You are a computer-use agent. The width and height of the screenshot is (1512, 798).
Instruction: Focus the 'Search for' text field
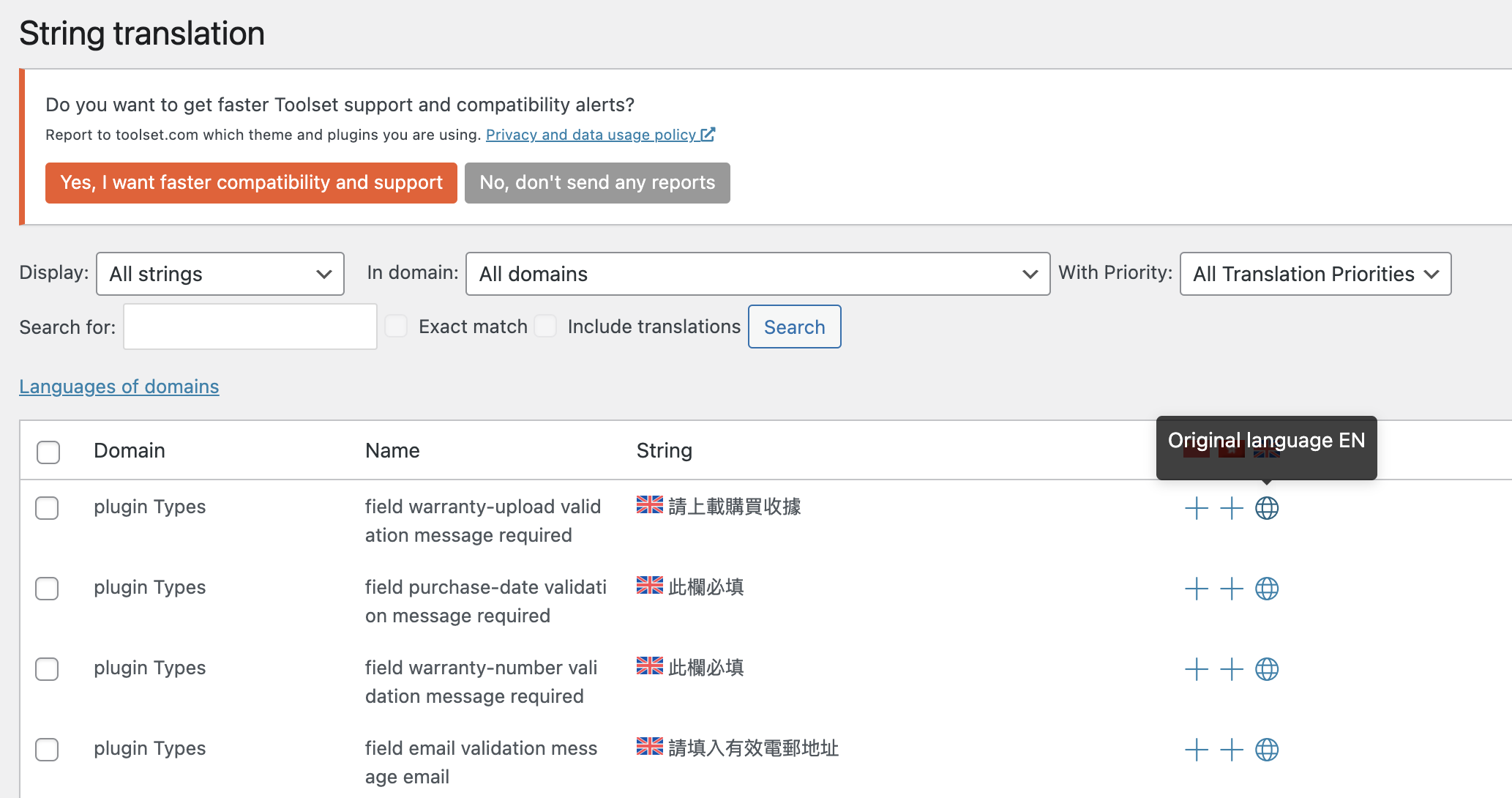tap(250, 327)
